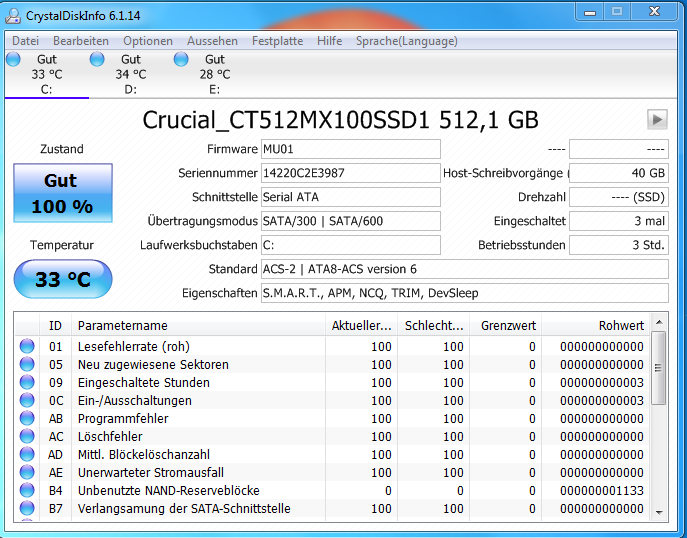Open the Bearbeiten menu

(81, 41)
